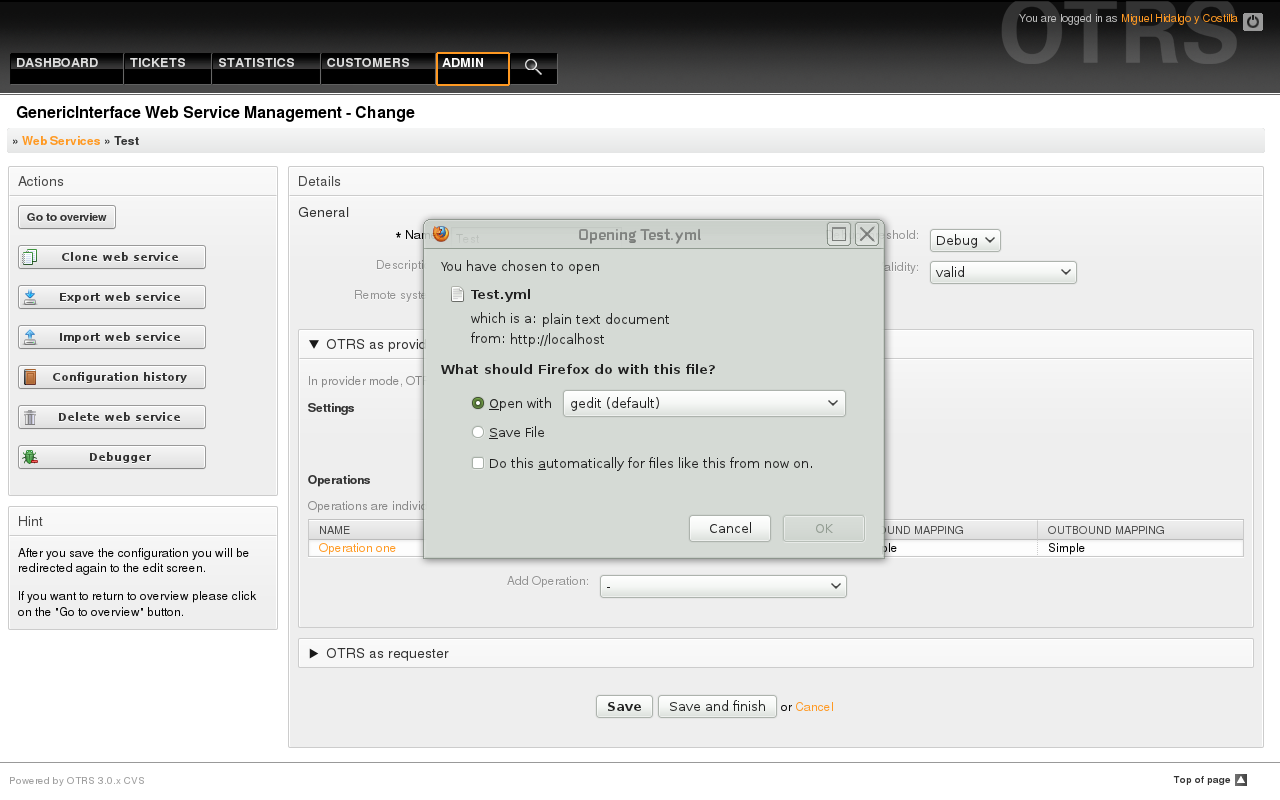Open the Statistics menu
This screenshot has width=1280, height=800.
pos(256,63)
